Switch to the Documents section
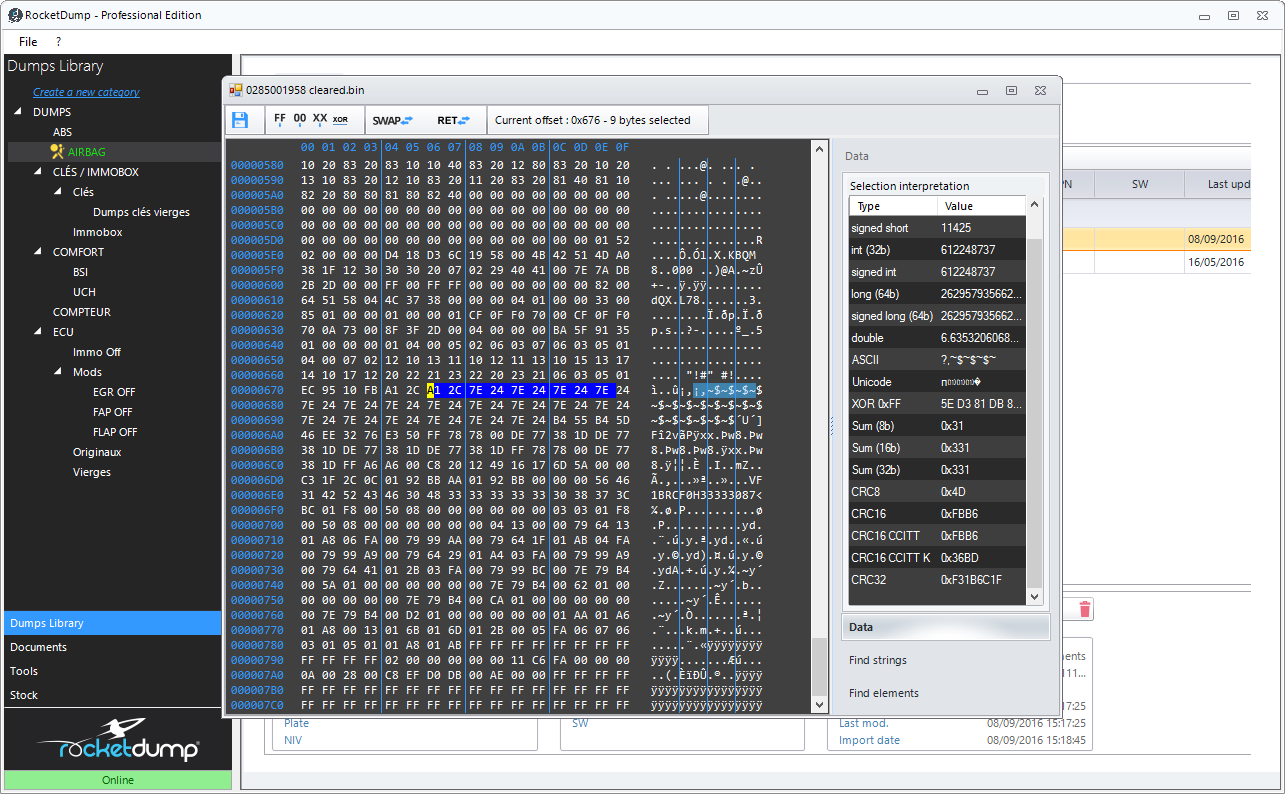Viewport: 1285px width, 794px height. coord(39,647)
